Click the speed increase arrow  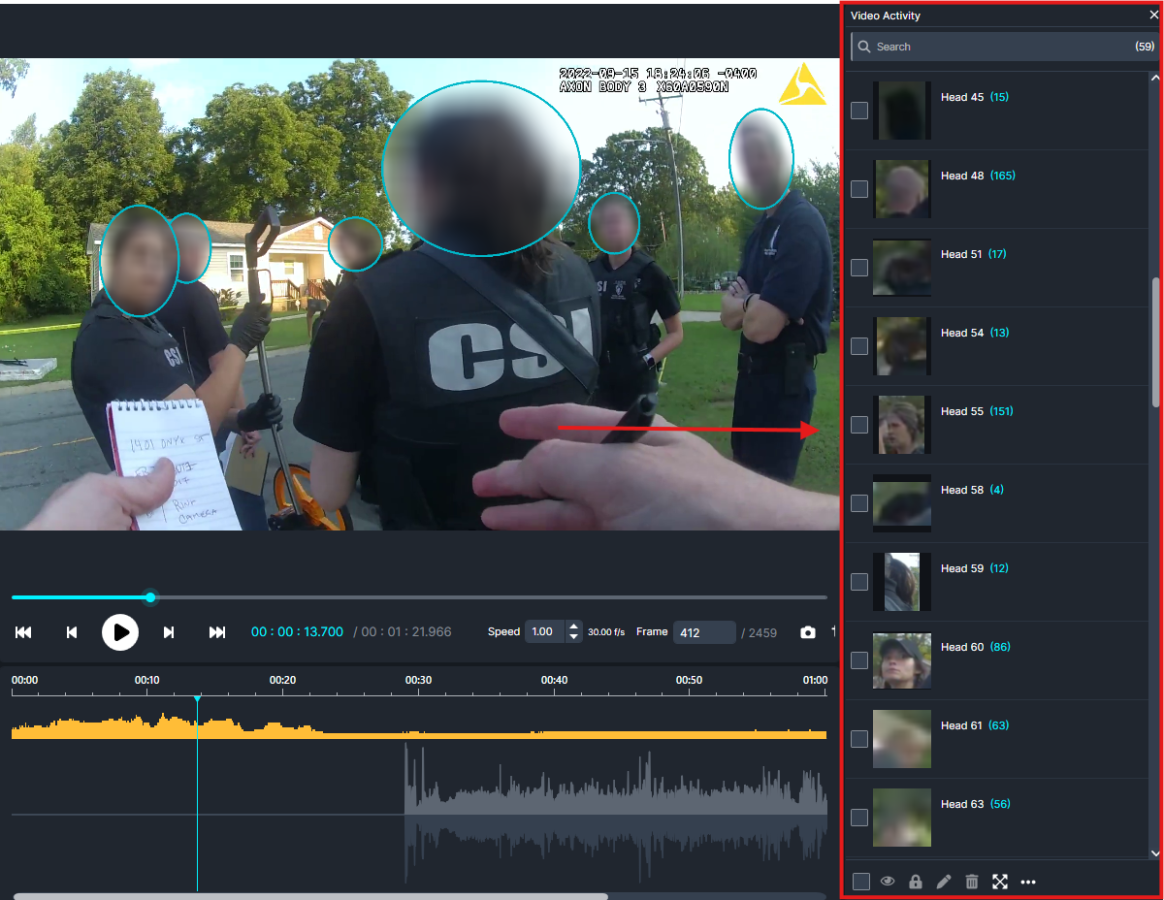[572, 625]
